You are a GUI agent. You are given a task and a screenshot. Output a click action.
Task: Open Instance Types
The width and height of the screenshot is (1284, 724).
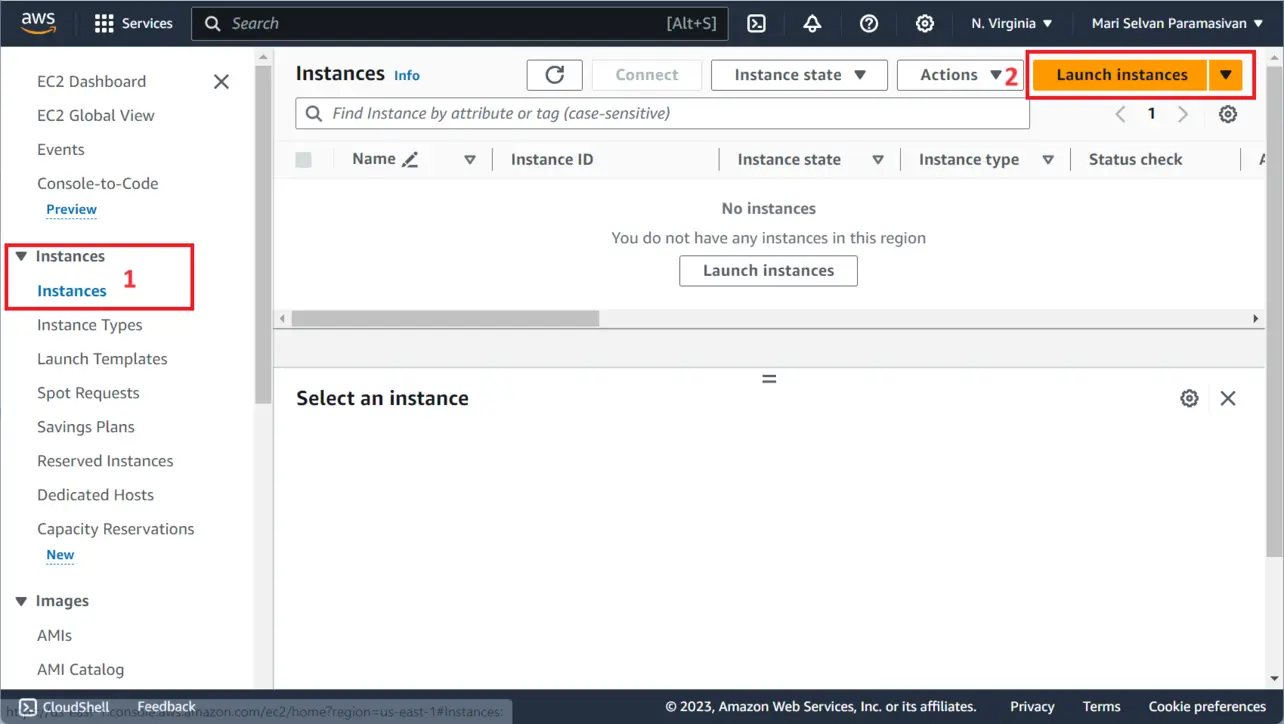pos(90,325)
